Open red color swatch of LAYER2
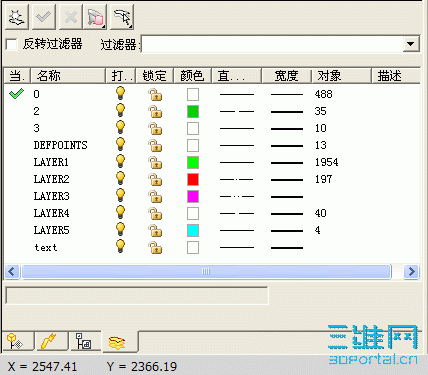428x375 pixels. 193,179
